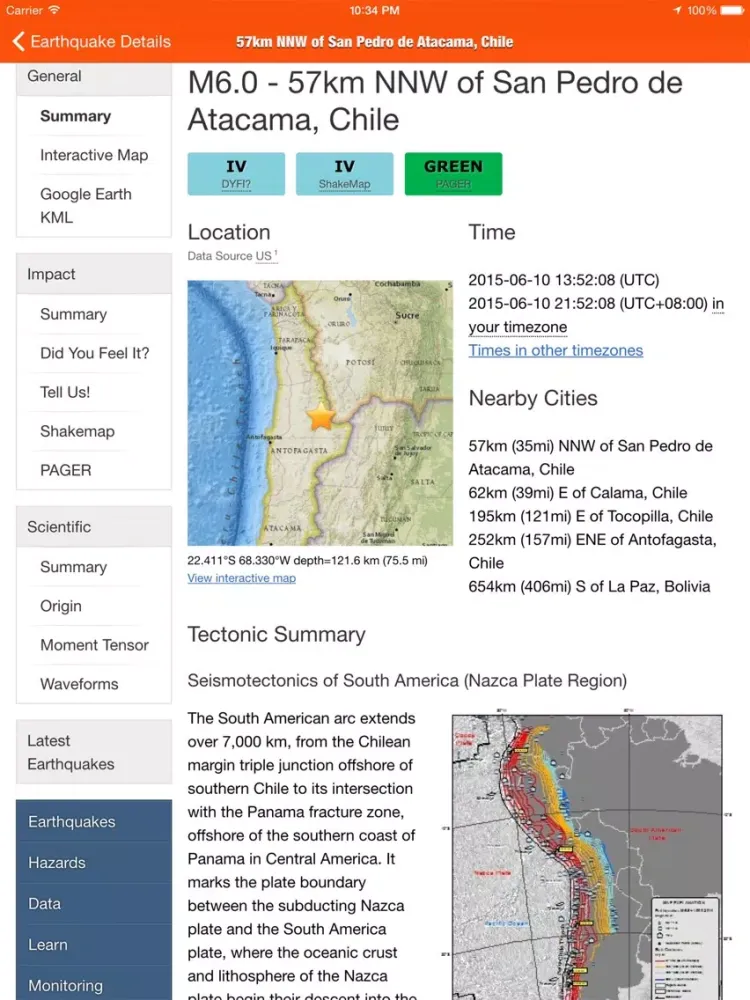Tap the location arrow icon in status bar
The height and width of the screenshot is (1000, 750).
tap(677, 10)
